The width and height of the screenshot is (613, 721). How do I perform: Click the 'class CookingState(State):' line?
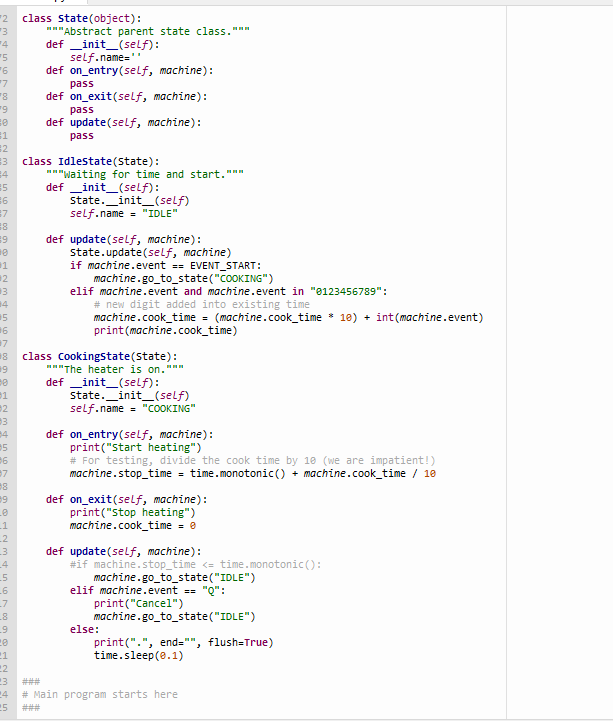[99, 357]
